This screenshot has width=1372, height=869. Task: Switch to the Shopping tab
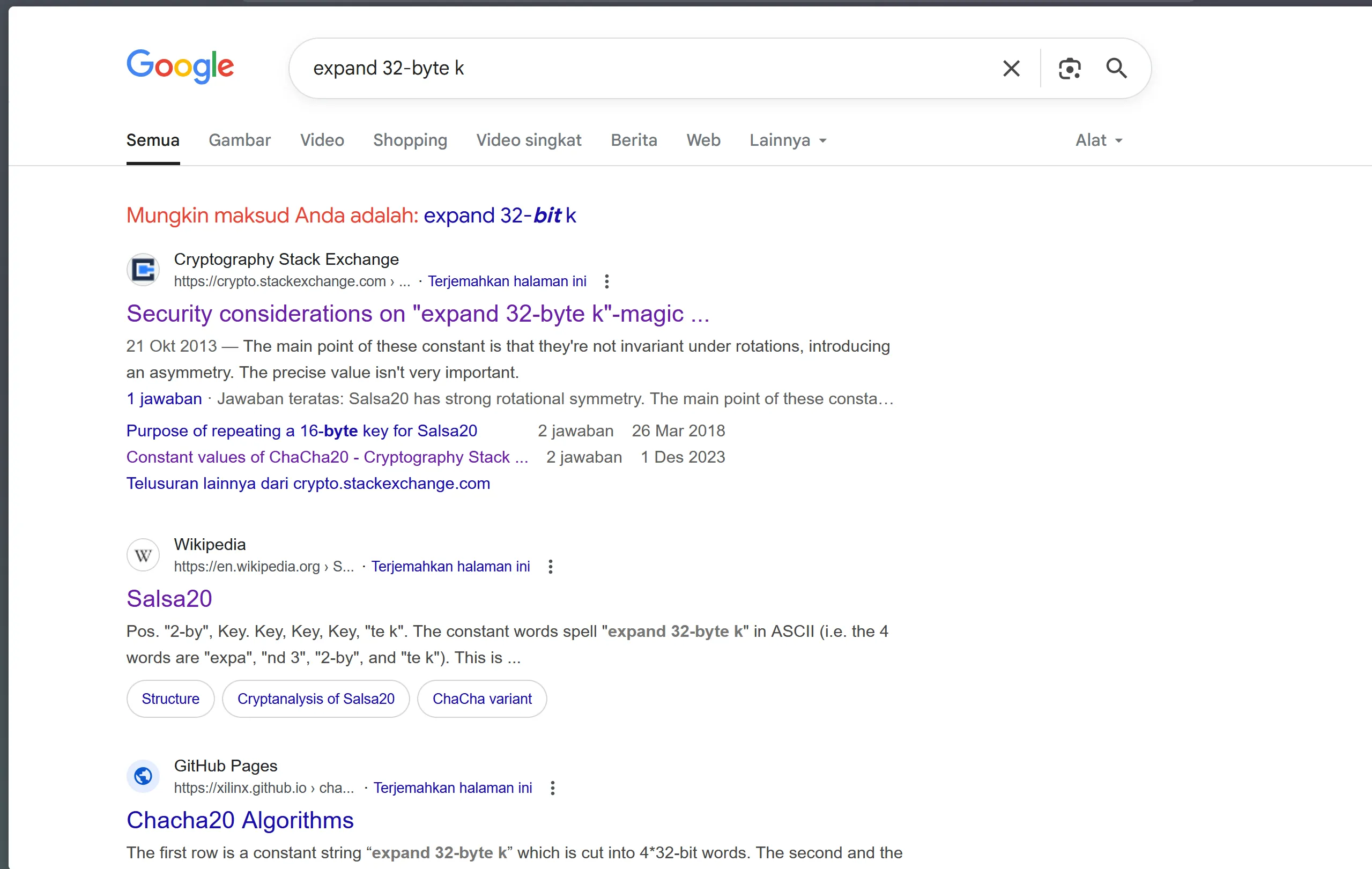410,140
